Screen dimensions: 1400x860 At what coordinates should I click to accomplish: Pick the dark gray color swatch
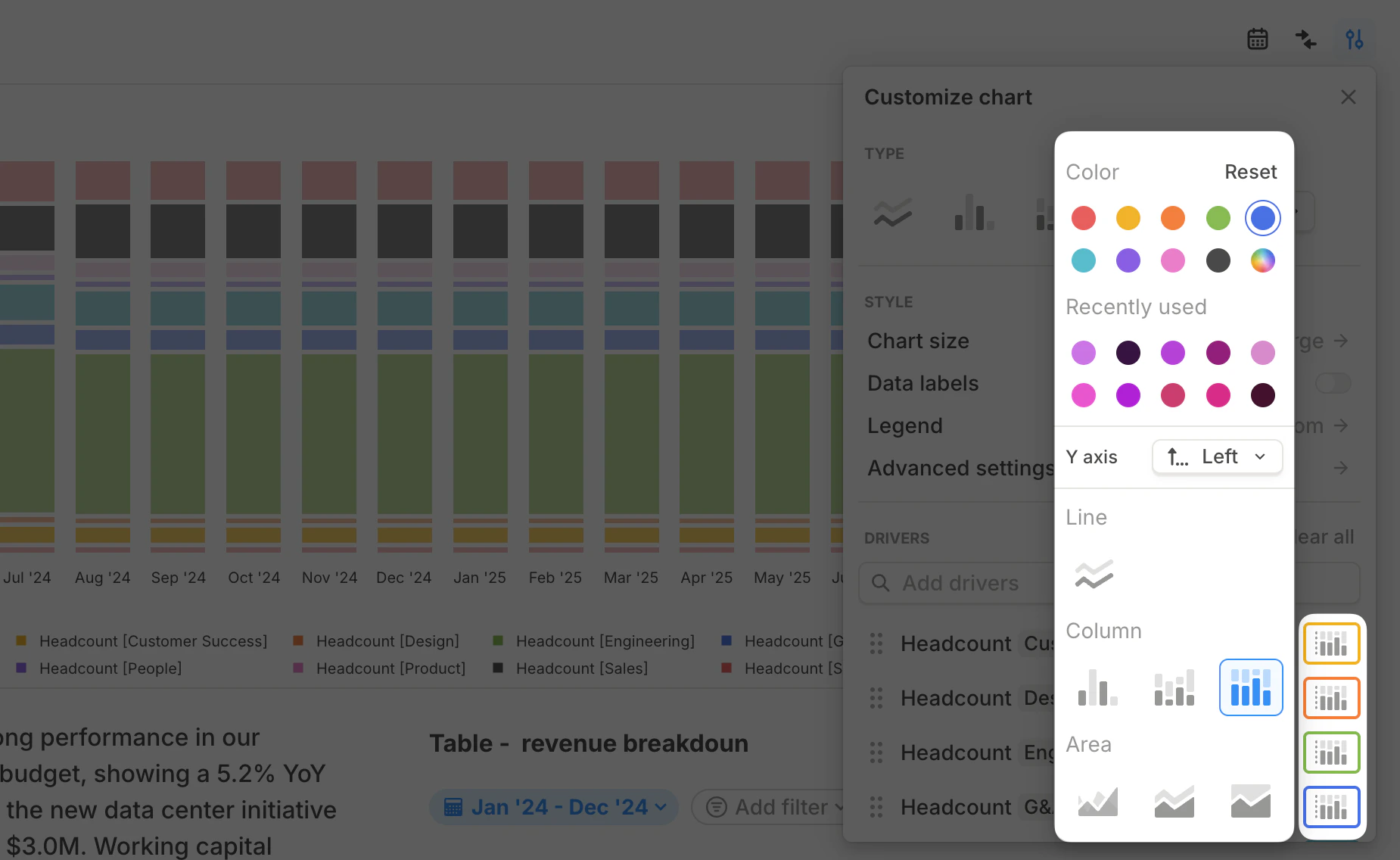(1218, 260)
